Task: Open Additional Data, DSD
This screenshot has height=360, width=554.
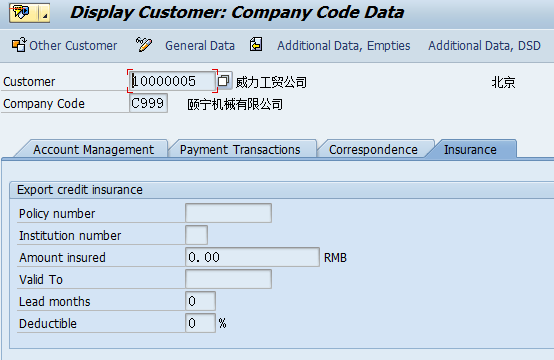Action: [484, 46]
